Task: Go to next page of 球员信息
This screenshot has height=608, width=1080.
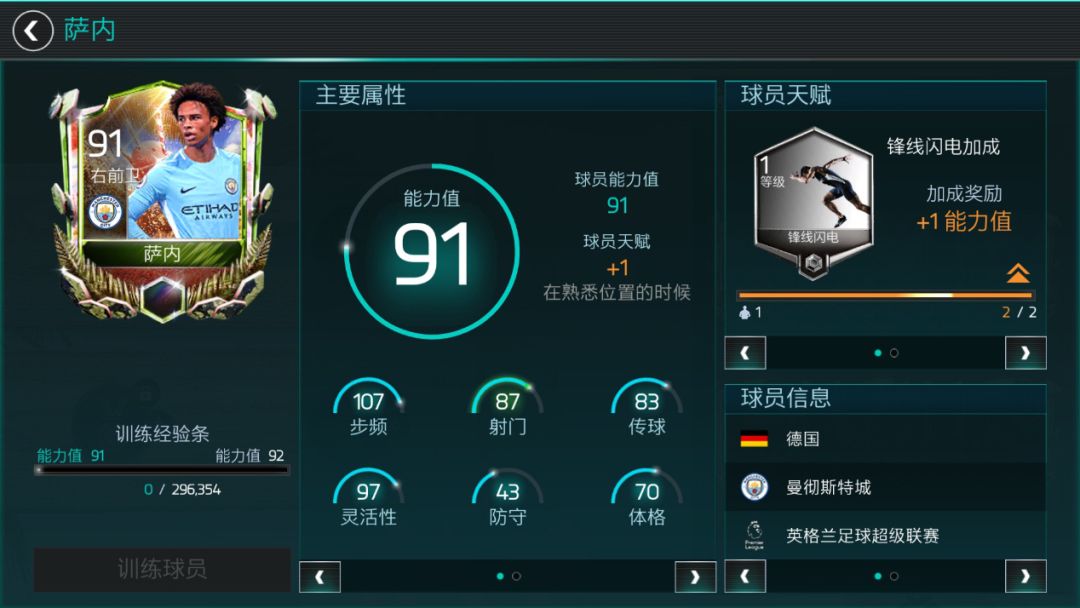Action: (1026, 576)
